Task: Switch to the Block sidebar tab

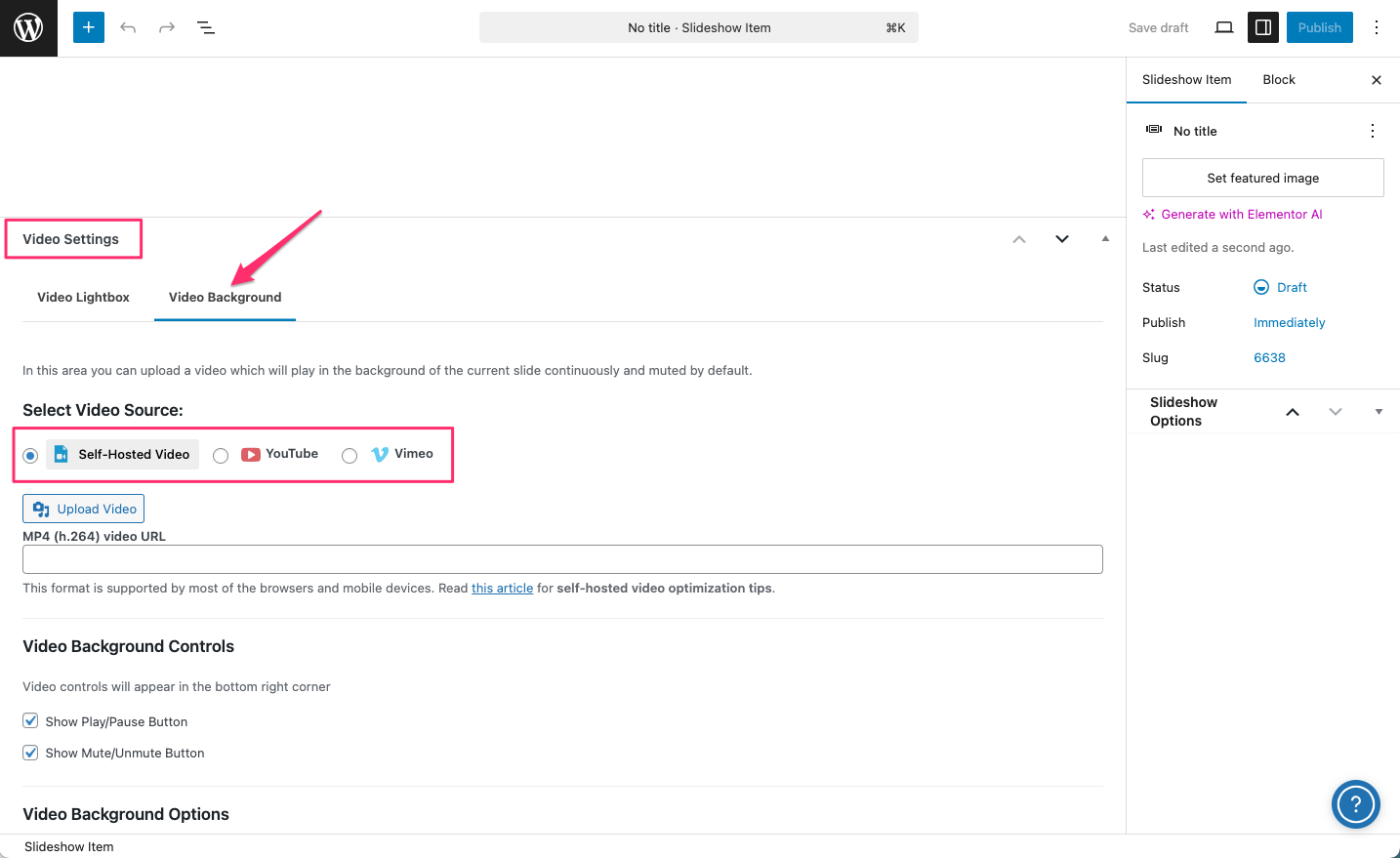Action: (x=1278, y=80)
